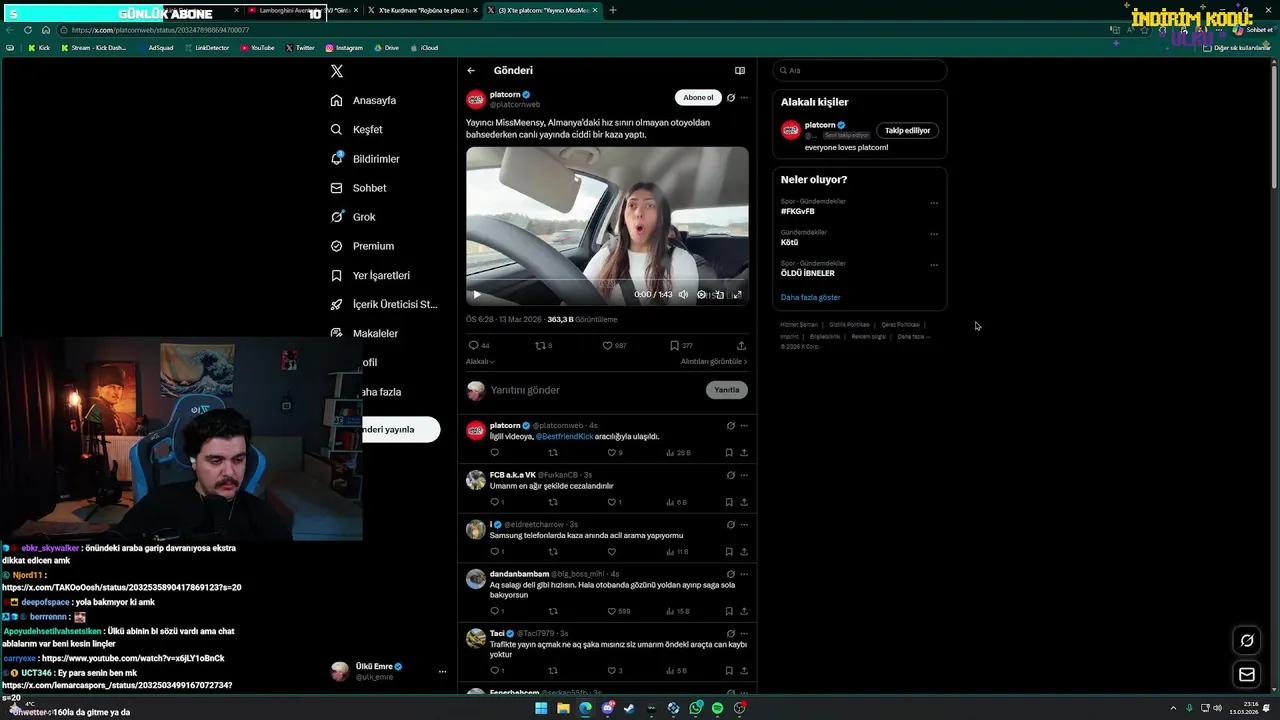Mute the video volume
The image size is (1280, 720).
pyautogui.click(x=683, y=295)
